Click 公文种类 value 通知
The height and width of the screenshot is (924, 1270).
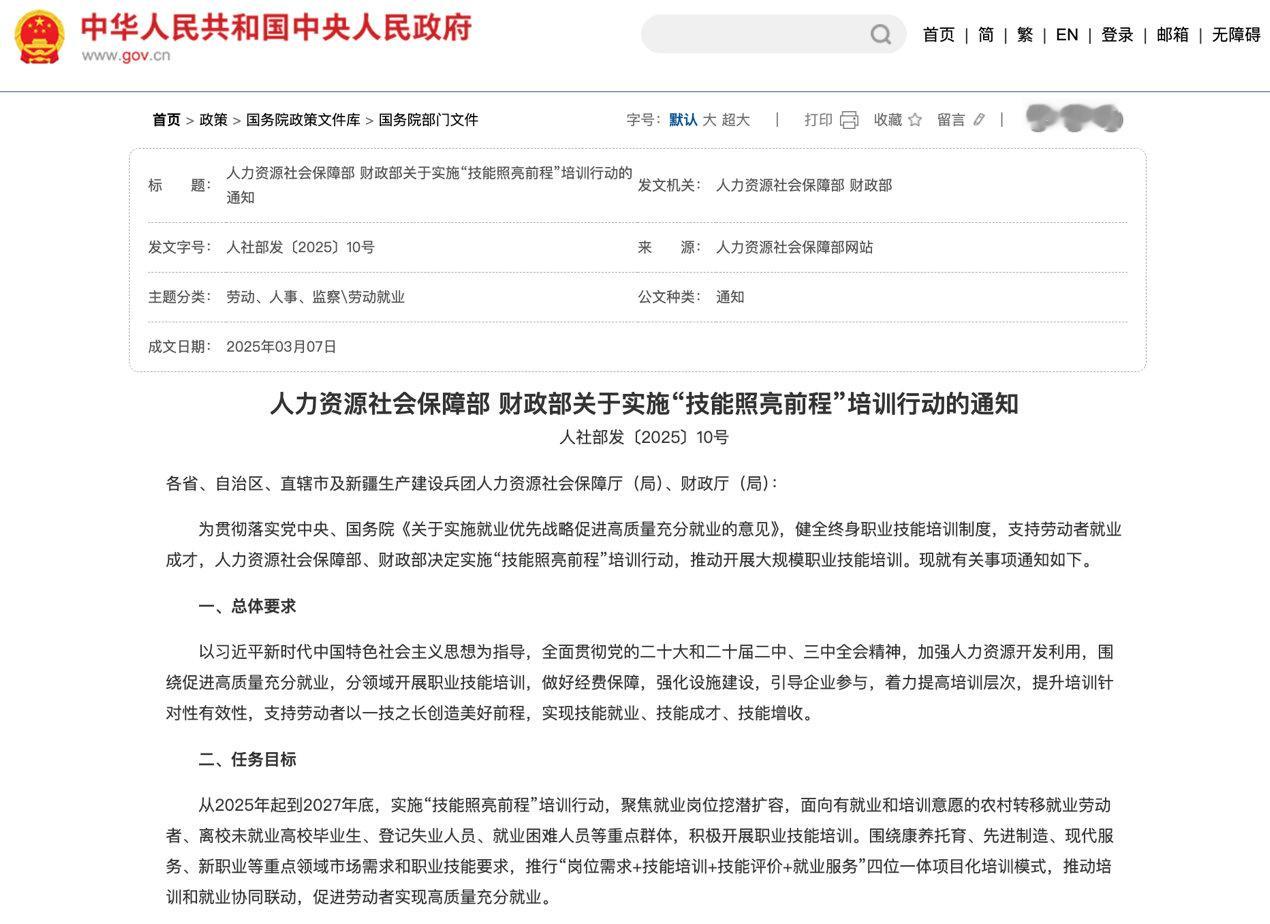tap(730, 297)
